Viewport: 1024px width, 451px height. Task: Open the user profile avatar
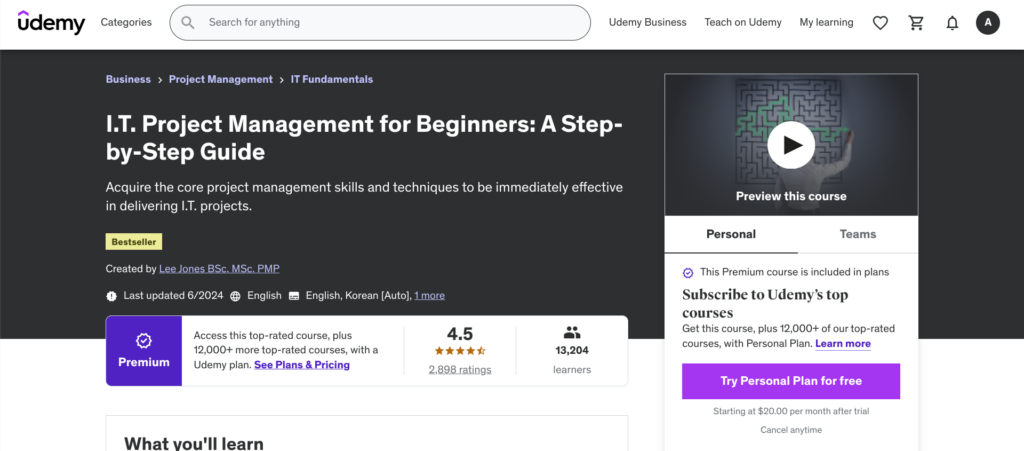[x=987, y=23]
